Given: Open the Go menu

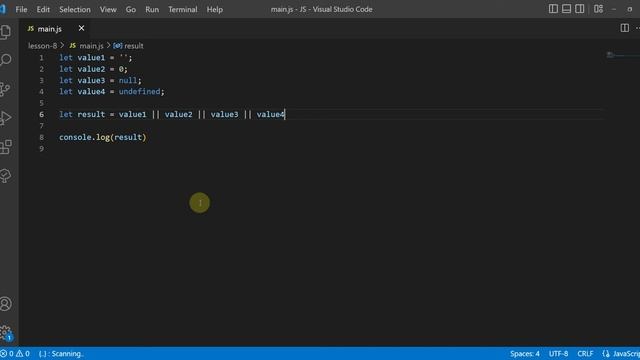Looking at the screenshot, I should pos(131,9).
